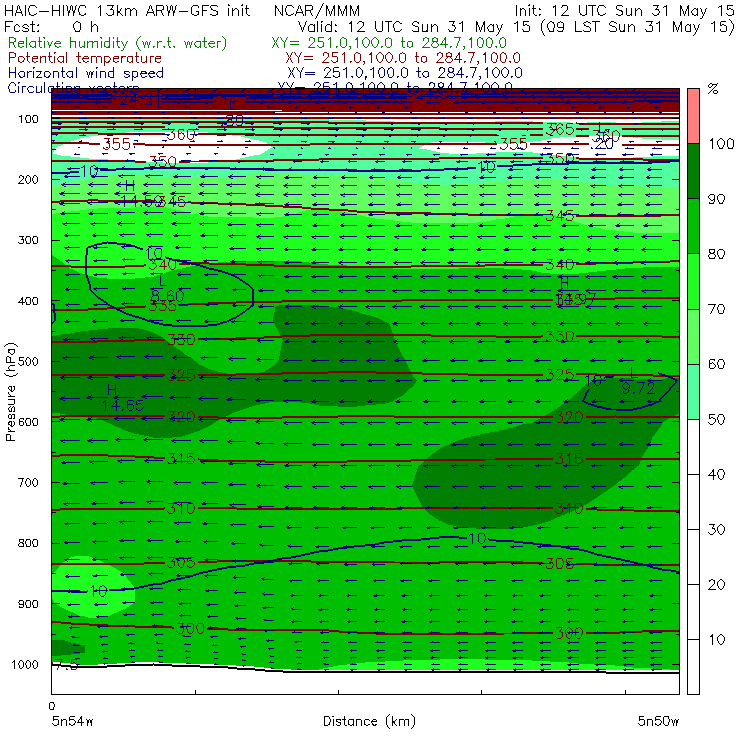
Task: Click the '700' pressure axis label
Action: point(29,483)
